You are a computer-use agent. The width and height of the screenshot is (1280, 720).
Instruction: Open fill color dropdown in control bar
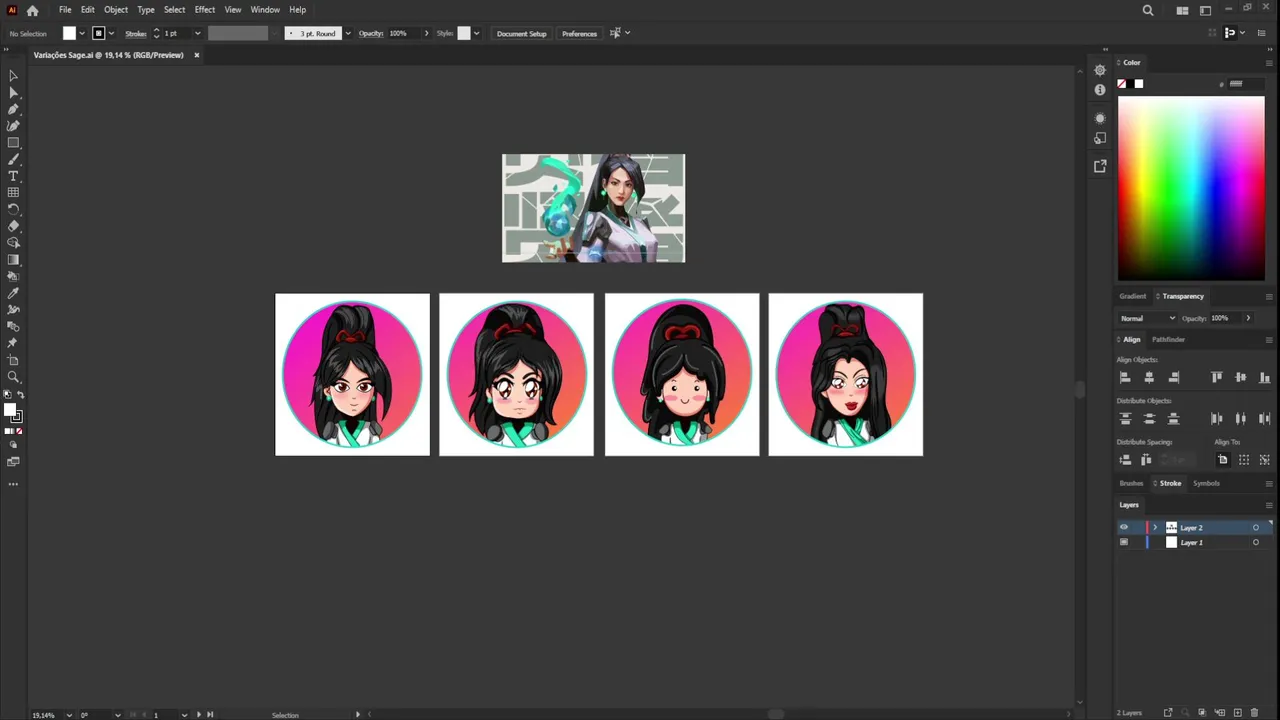83,33
